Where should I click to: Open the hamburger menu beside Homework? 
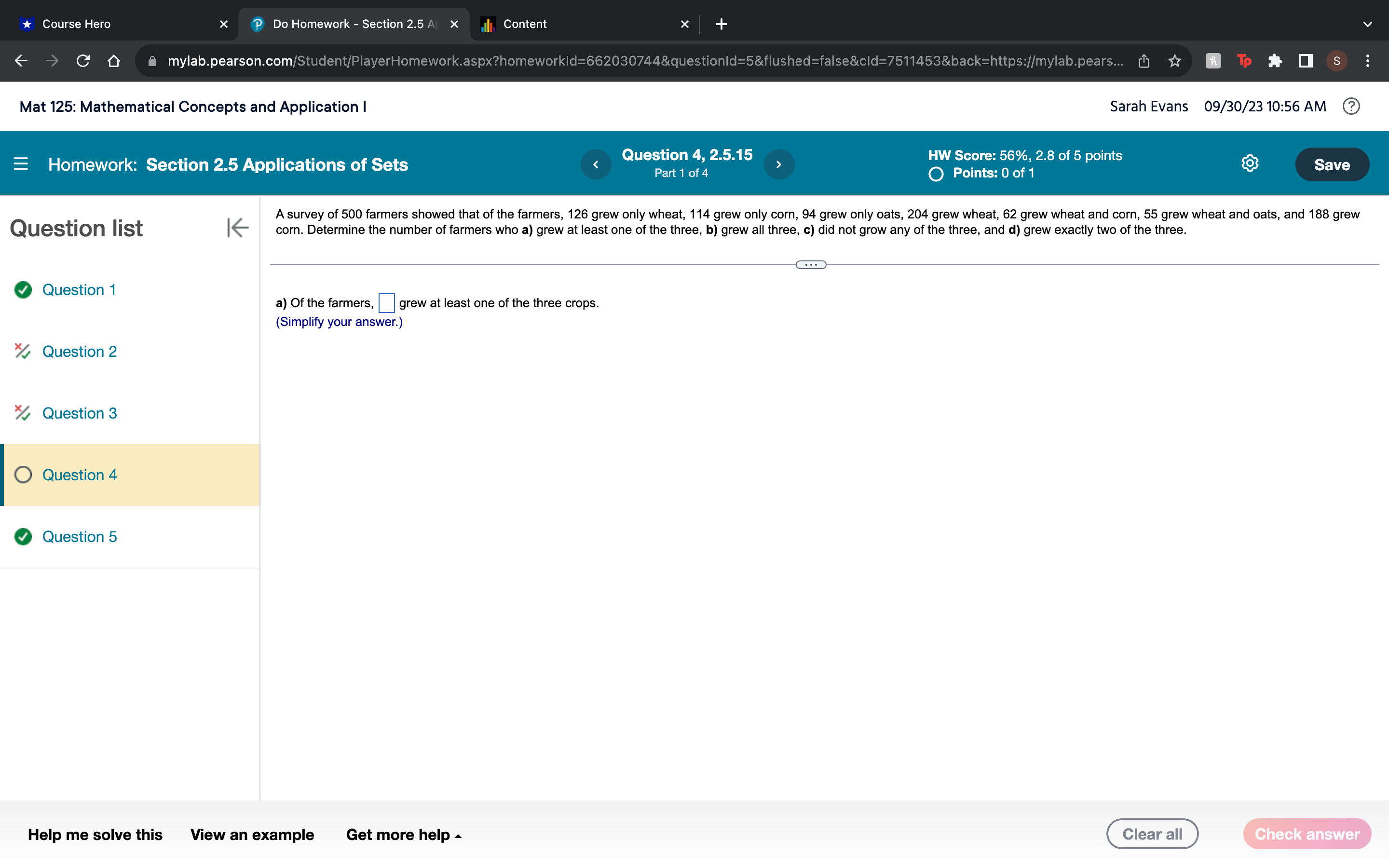(21, 164)
